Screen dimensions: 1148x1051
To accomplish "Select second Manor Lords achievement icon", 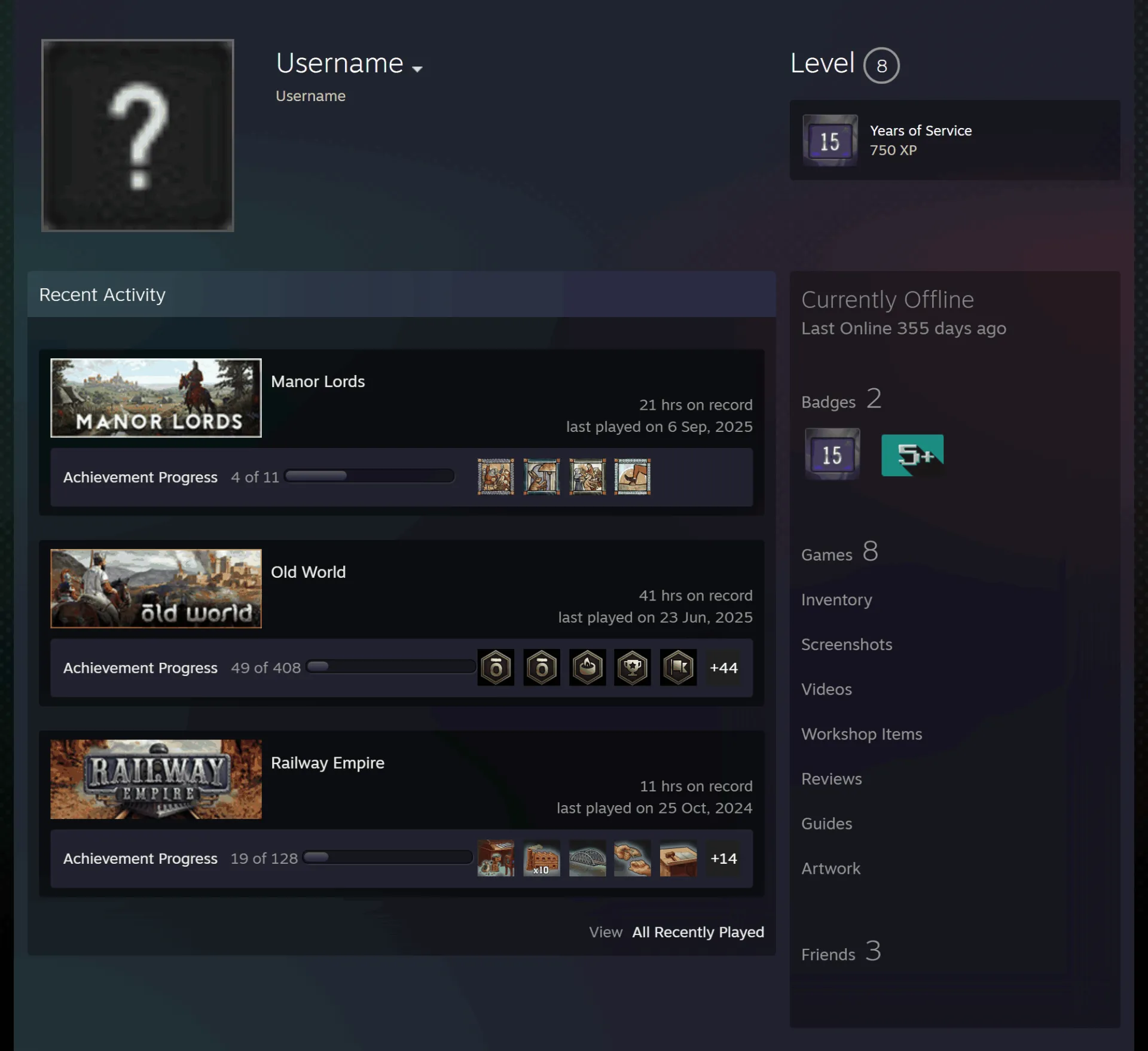I will 542,477.
